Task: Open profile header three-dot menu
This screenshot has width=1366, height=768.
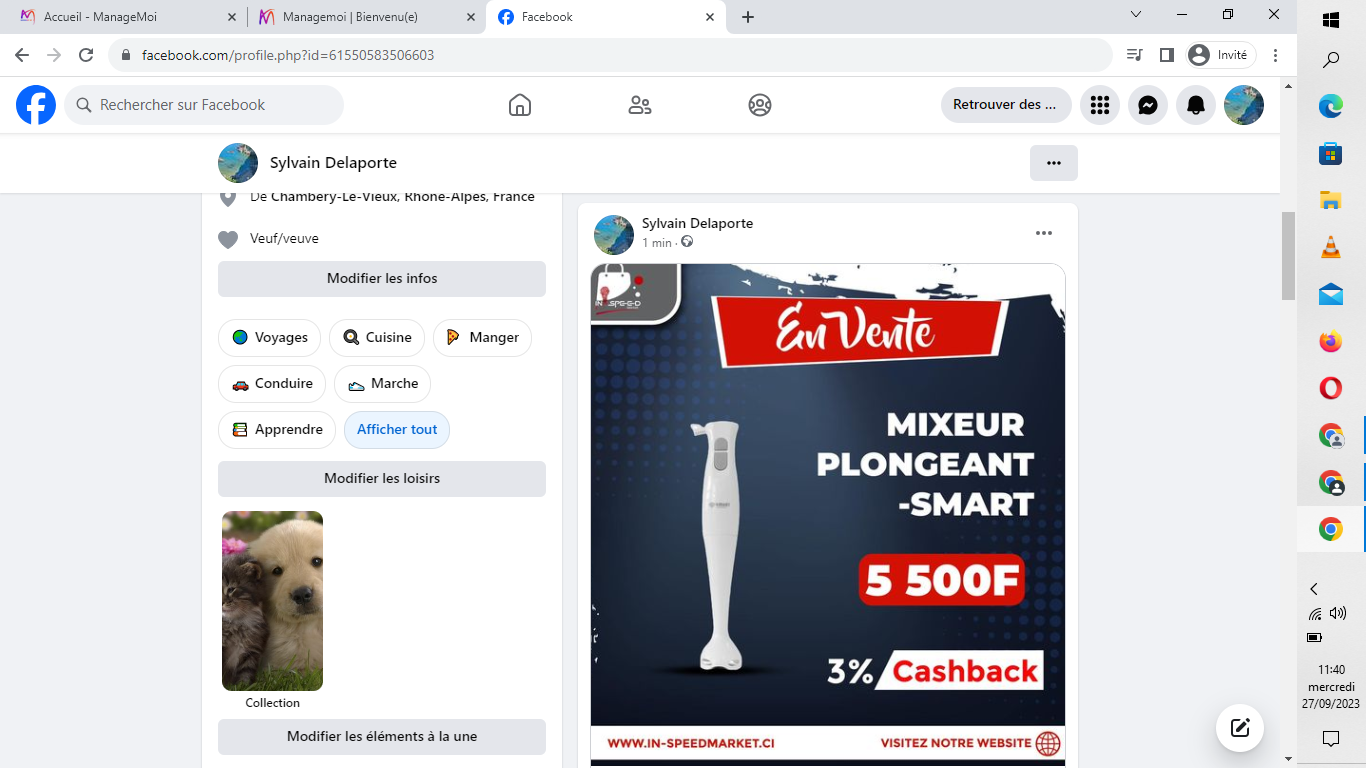Action: (x=1054, y=163)
